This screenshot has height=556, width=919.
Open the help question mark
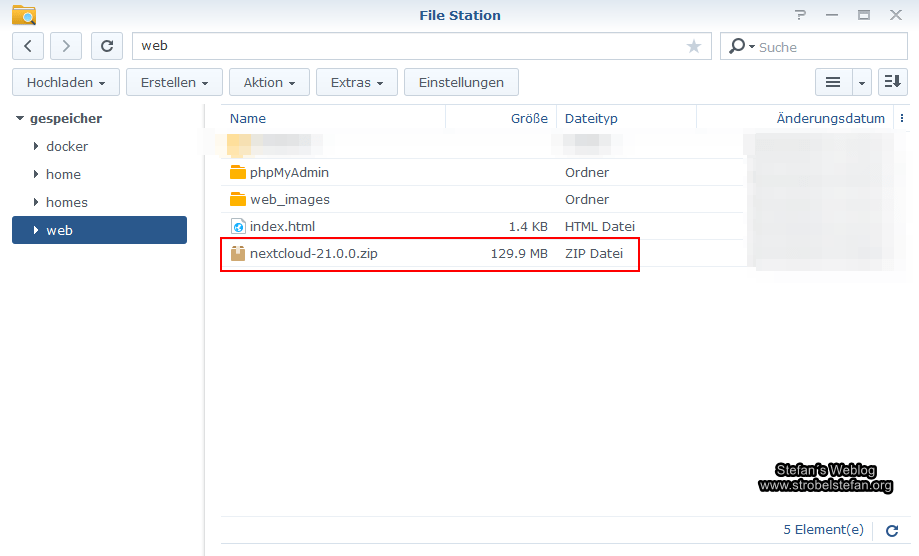(801, 15)
